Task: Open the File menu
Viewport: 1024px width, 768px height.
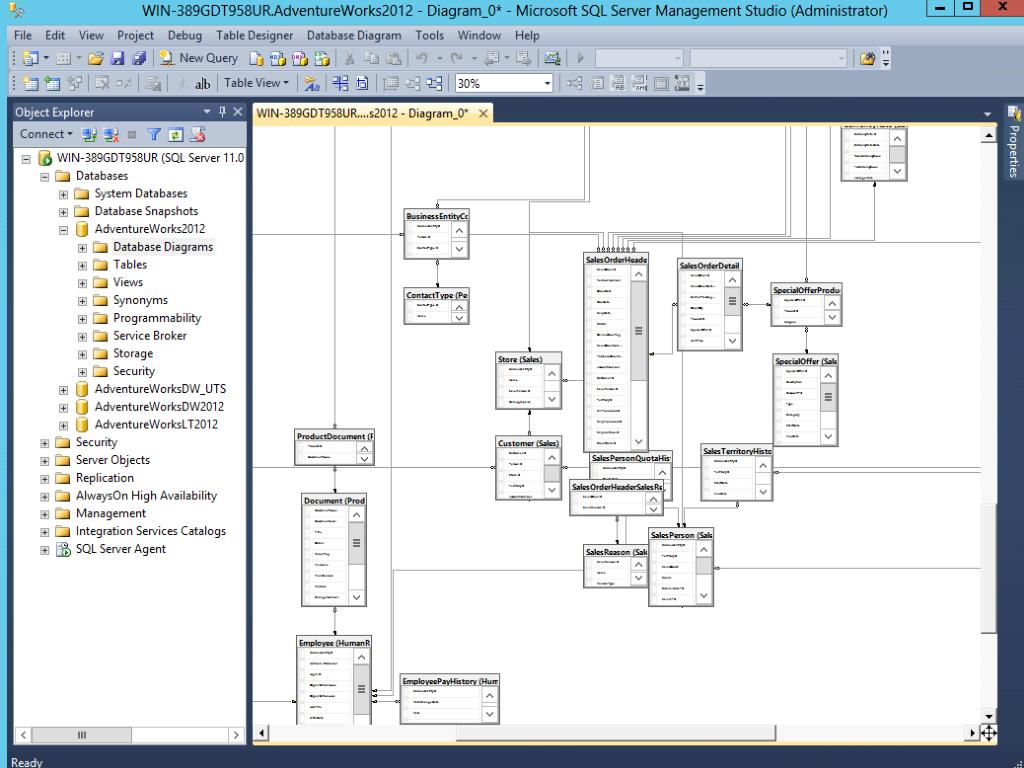Action: click(x=23, y=35)
